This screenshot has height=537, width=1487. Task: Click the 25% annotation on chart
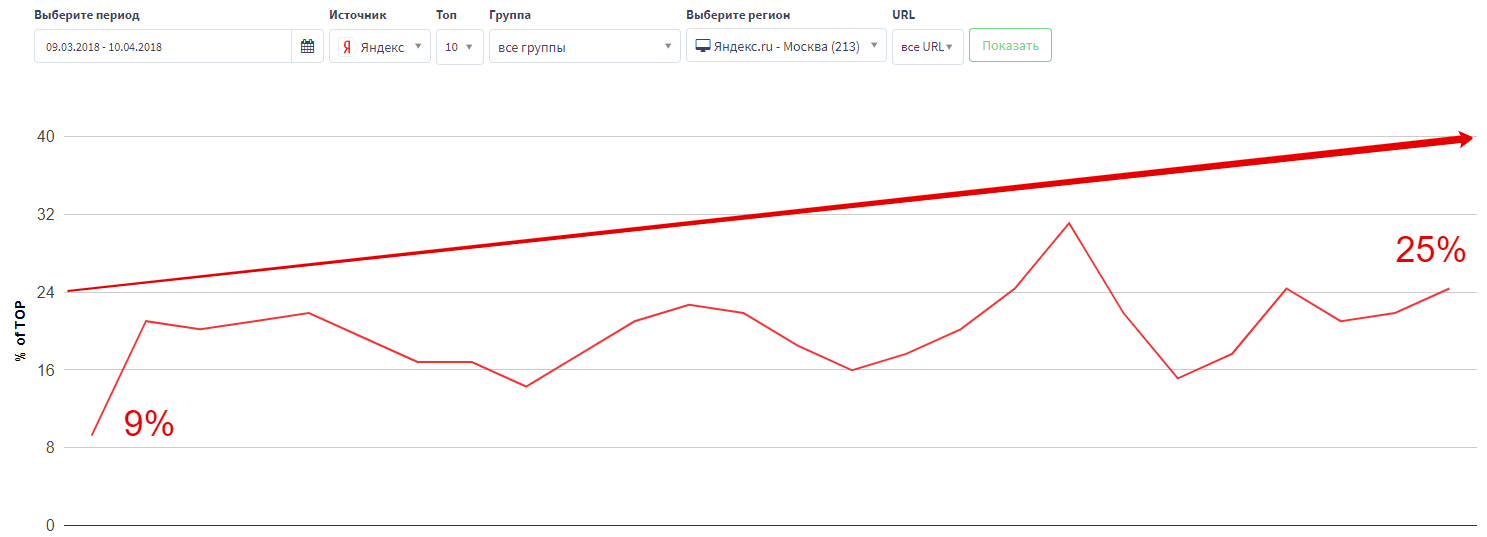coord(1430,250)
